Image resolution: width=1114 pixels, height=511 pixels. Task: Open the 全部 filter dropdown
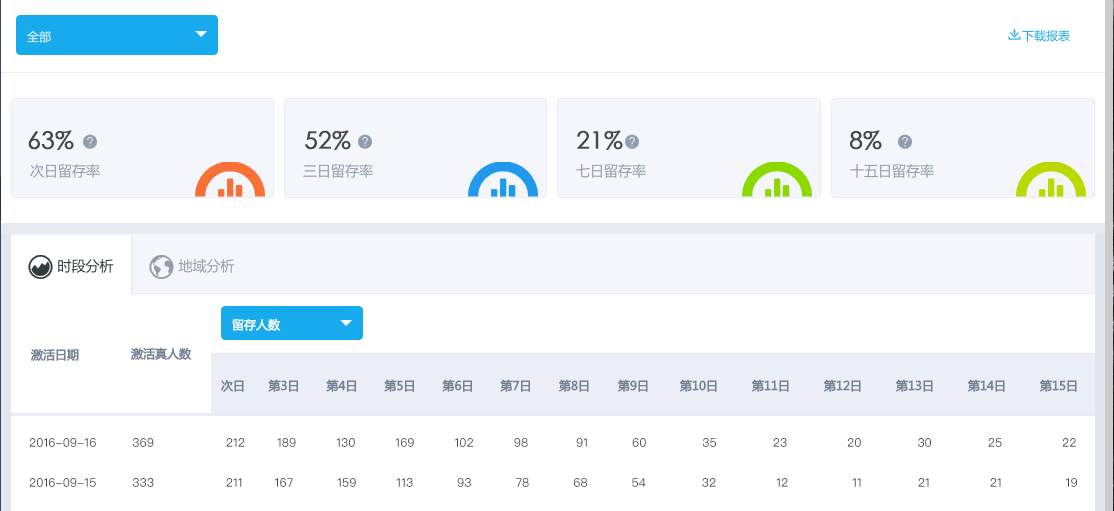[117, 35]
